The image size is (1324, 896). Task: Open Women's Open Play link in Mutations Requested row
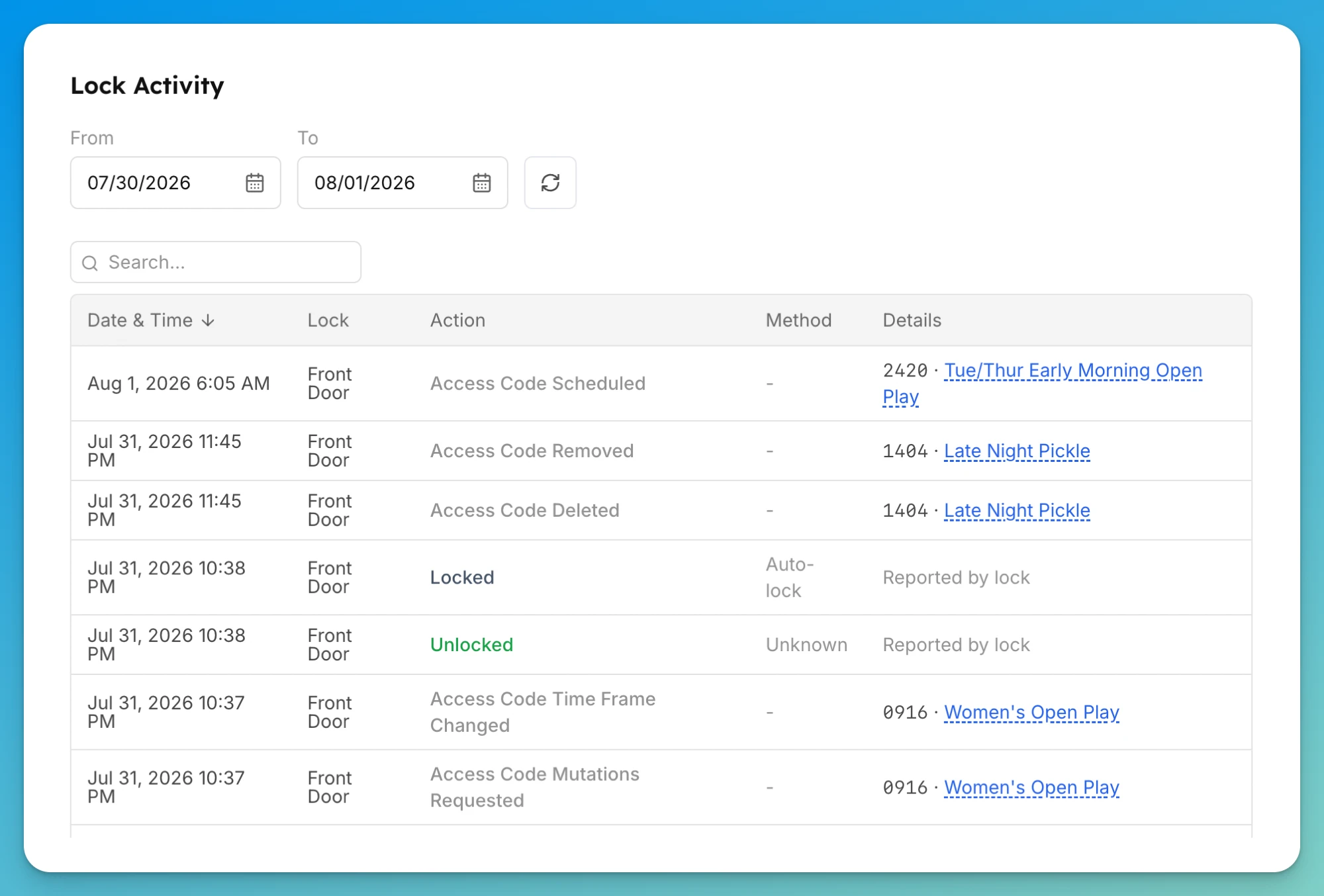(1031, 787)
